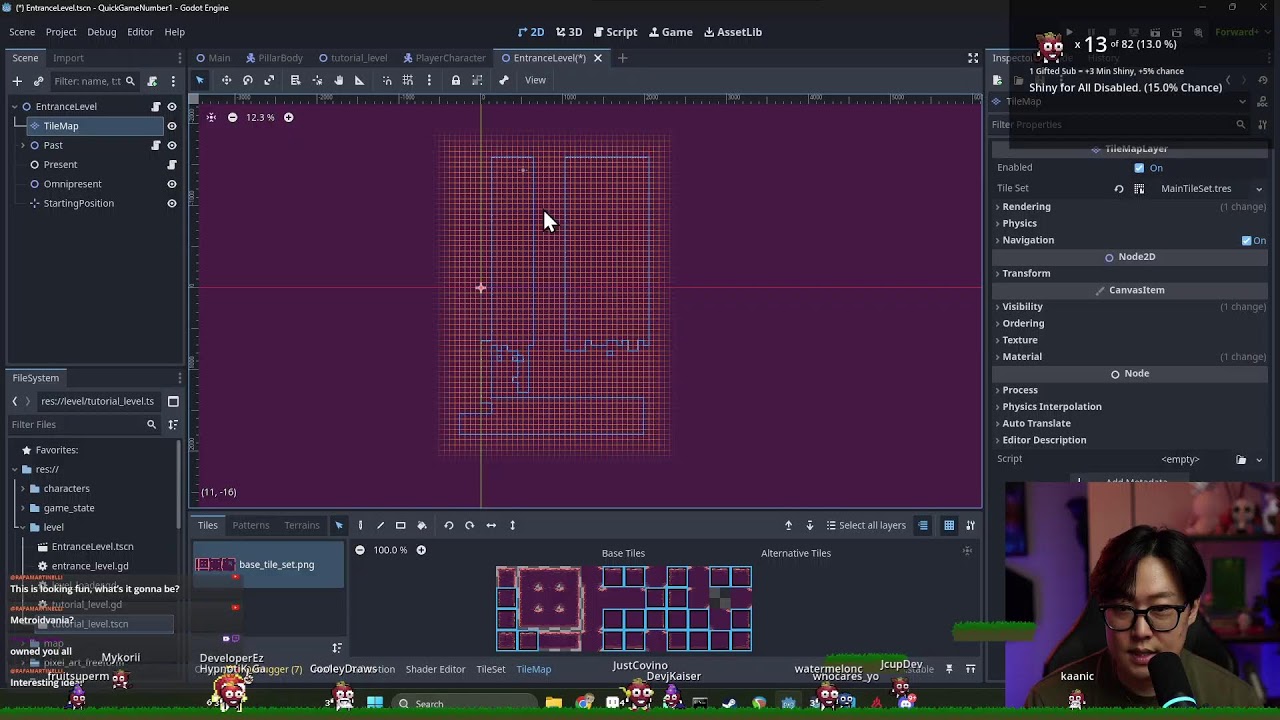Rotate tile left icon
Viewport: 1280px width, 720px height.
[449, 525]
